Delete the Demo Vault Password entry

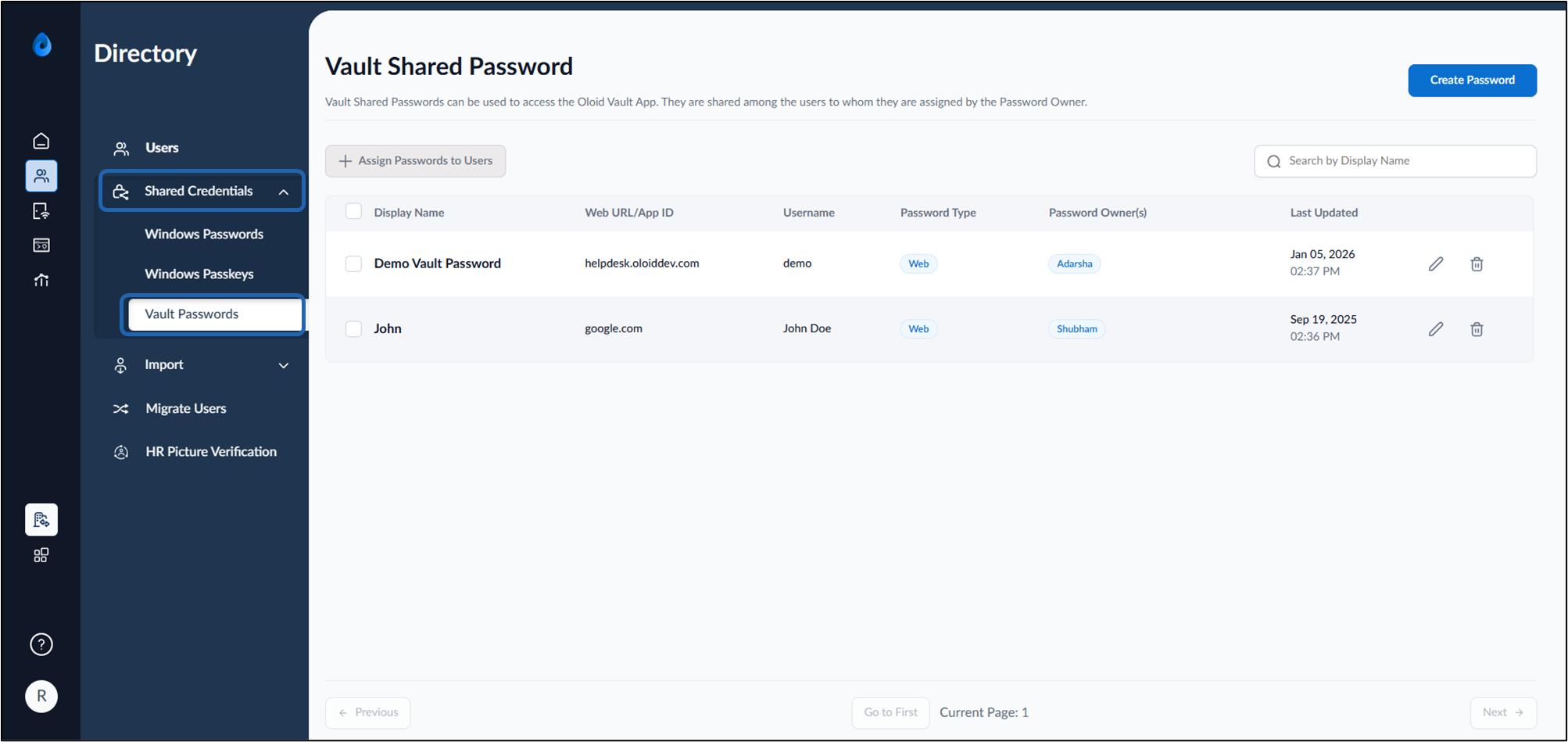(x=1477, y=264)
